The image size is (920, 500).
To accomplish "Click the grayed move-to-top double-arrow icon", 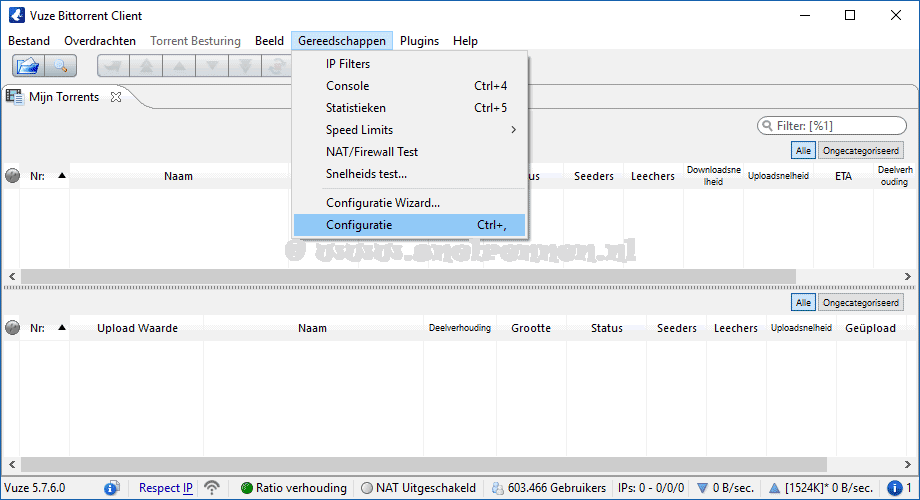I will point(146,66).
